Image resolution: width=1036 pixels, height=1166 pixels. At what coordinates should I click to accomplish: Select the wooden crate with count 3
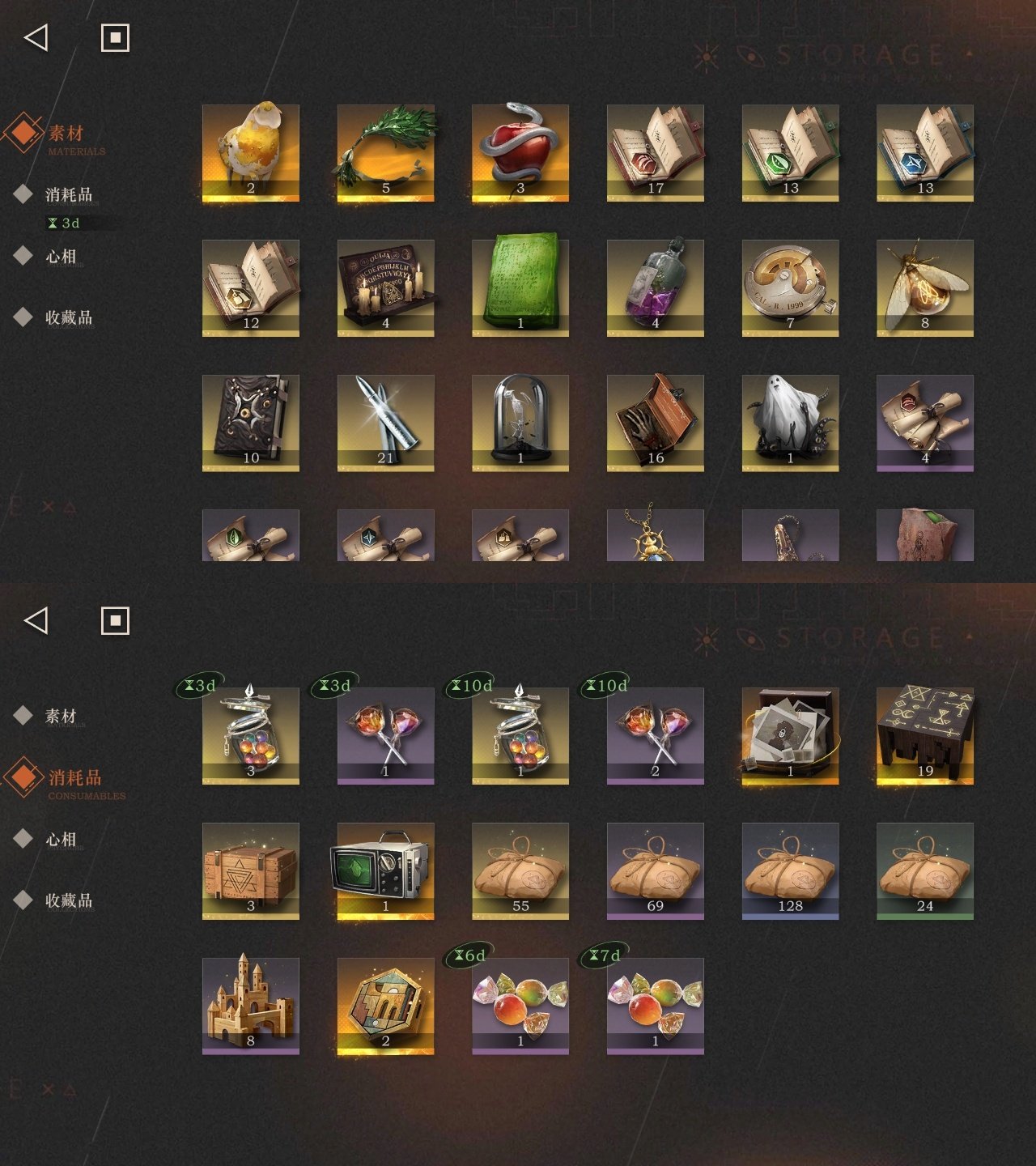(251, 871)
